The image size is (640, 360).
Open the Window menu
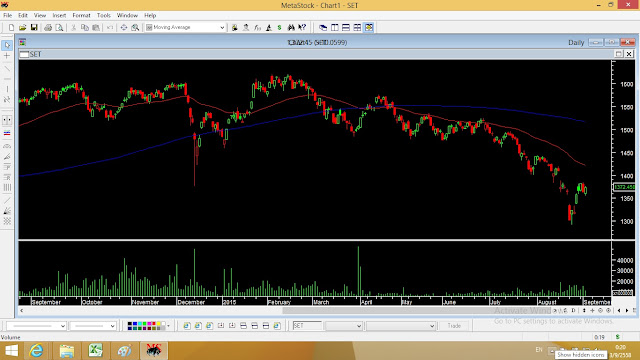[x=127, y=16]
